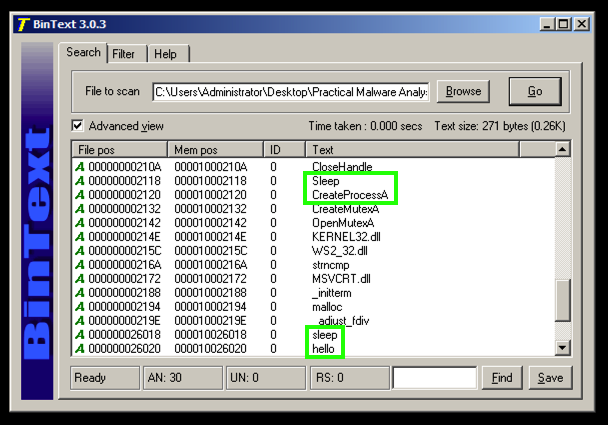Click the Find button
This screenshot has width=608, height=425.
502,378
